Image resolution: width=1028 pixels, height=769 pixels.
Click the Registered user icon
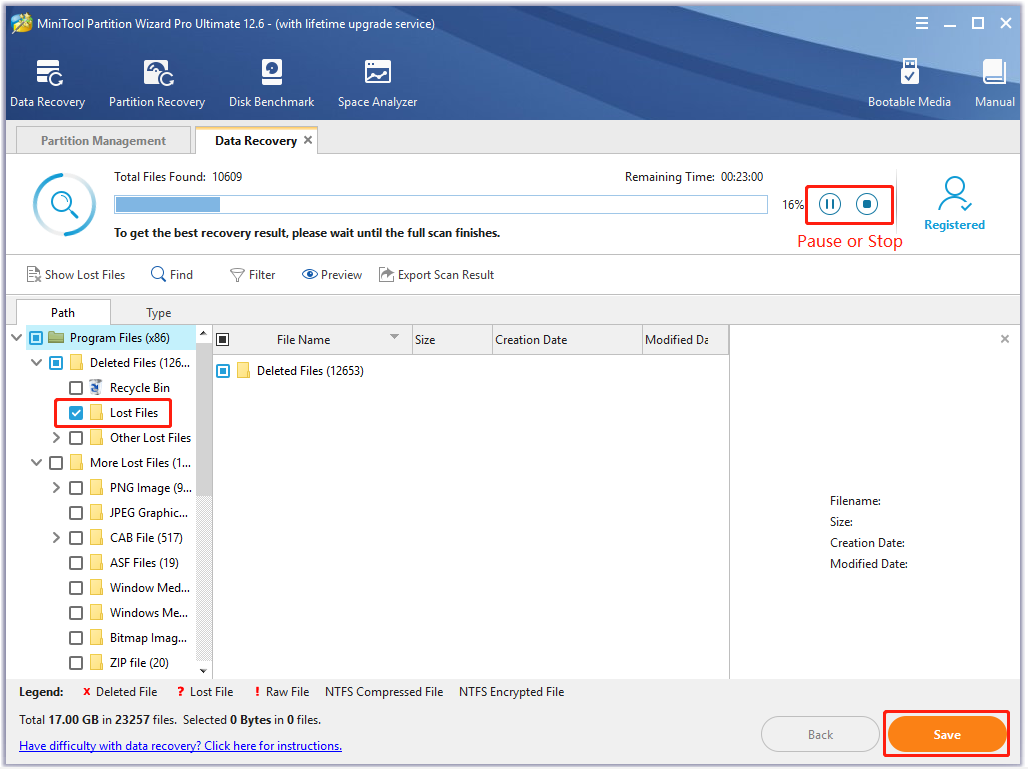point(955,193)
